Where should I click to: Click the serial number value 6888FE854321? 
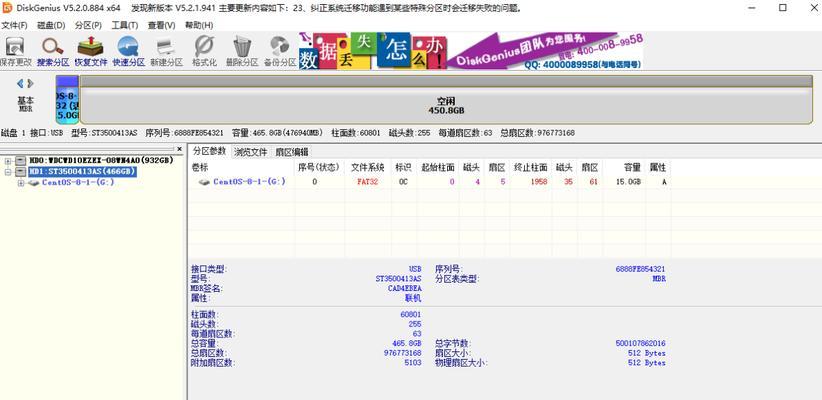tap(641, 269)
